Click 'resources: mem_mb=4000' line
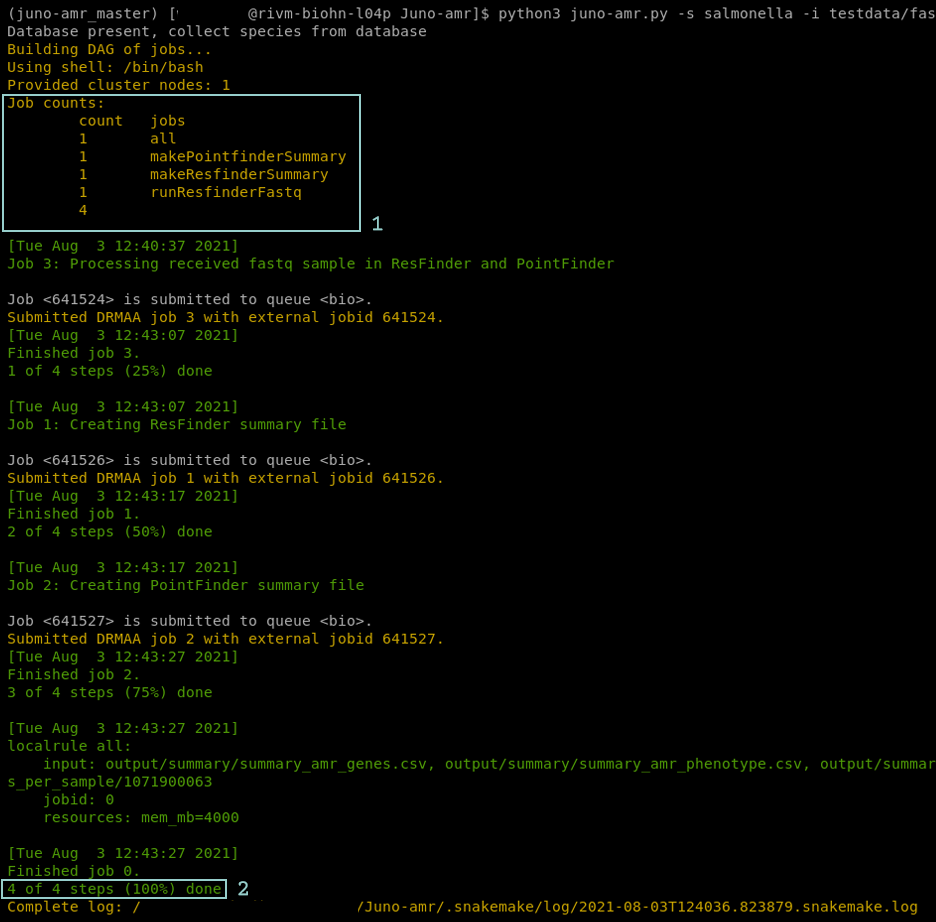Viewport: 936px width, 922px height. pos(141,818)
